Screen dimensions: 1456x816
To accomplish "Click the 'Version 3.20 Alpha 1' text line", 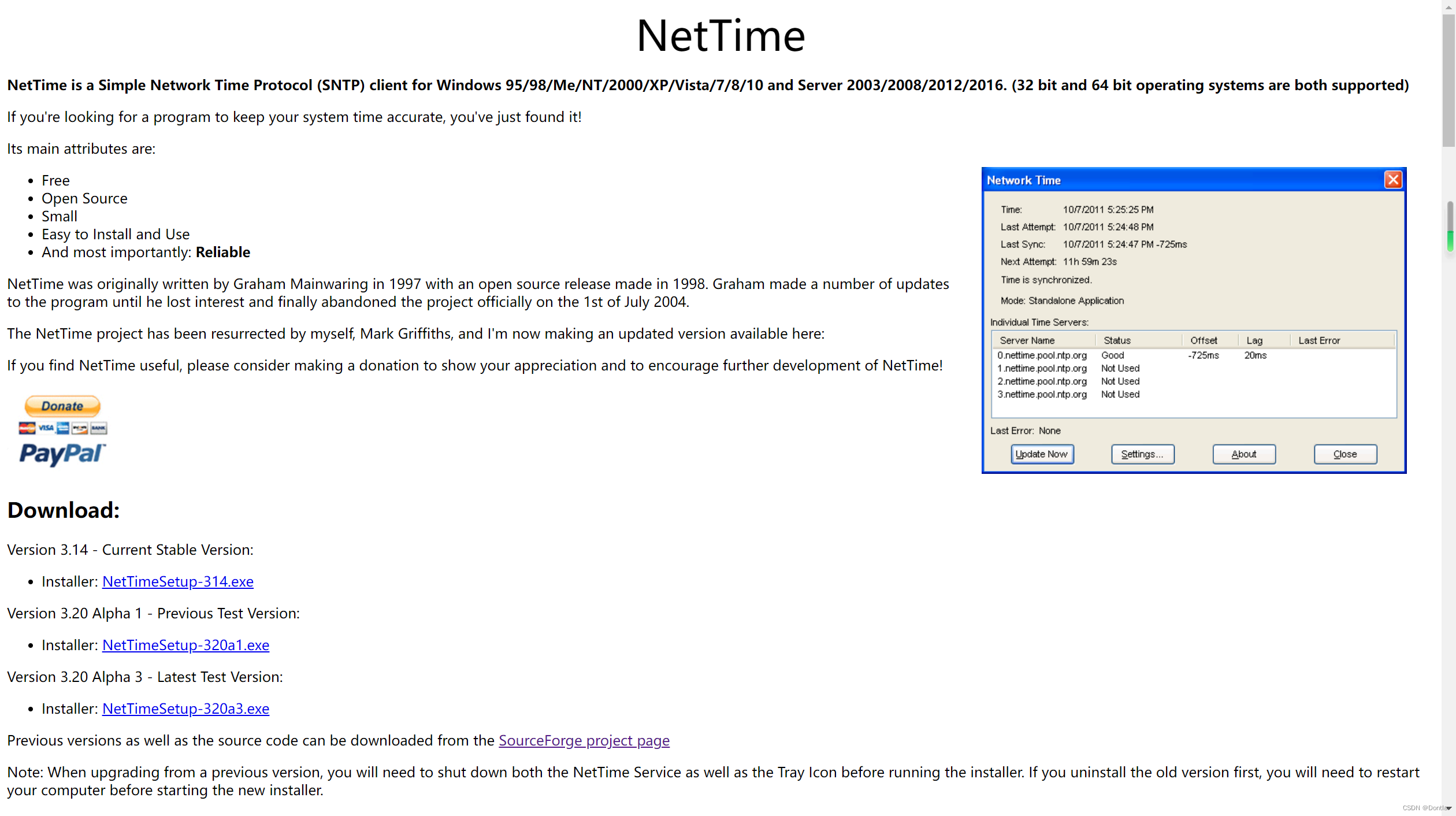I will [153, 613].
